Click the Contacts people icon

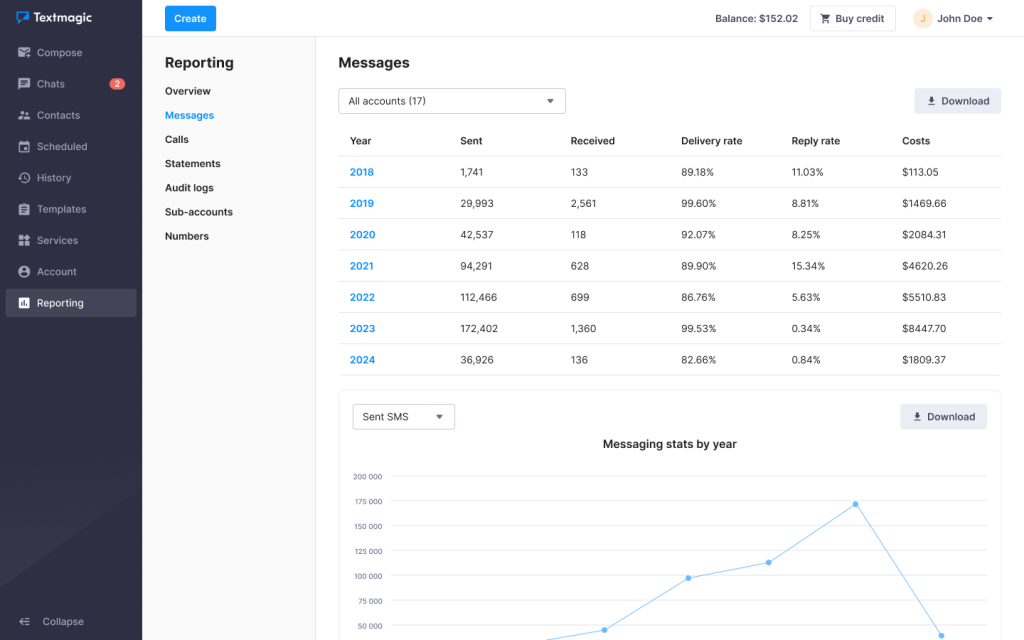[24, 116]
